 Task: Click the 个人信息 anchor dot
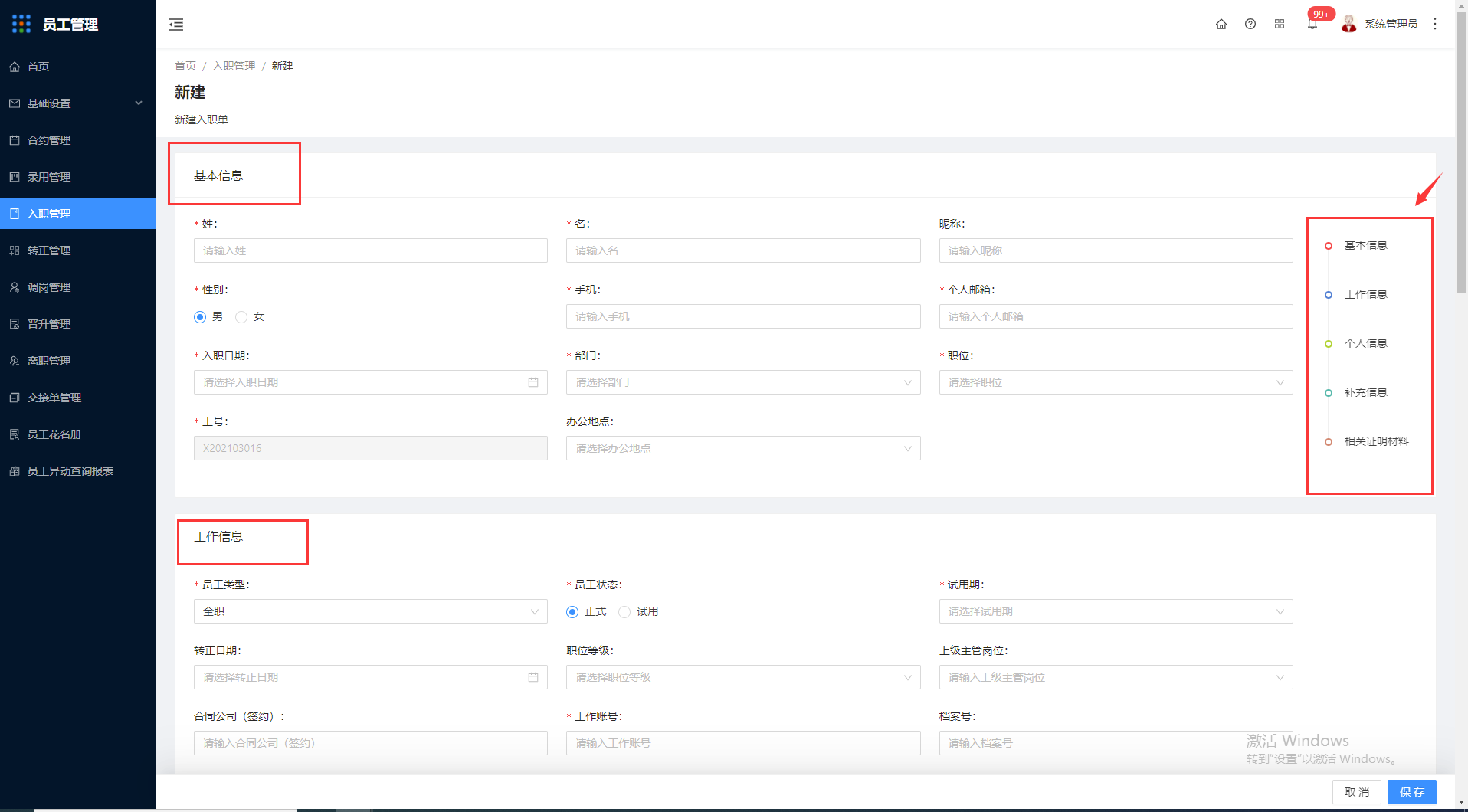coord(1329,344)
